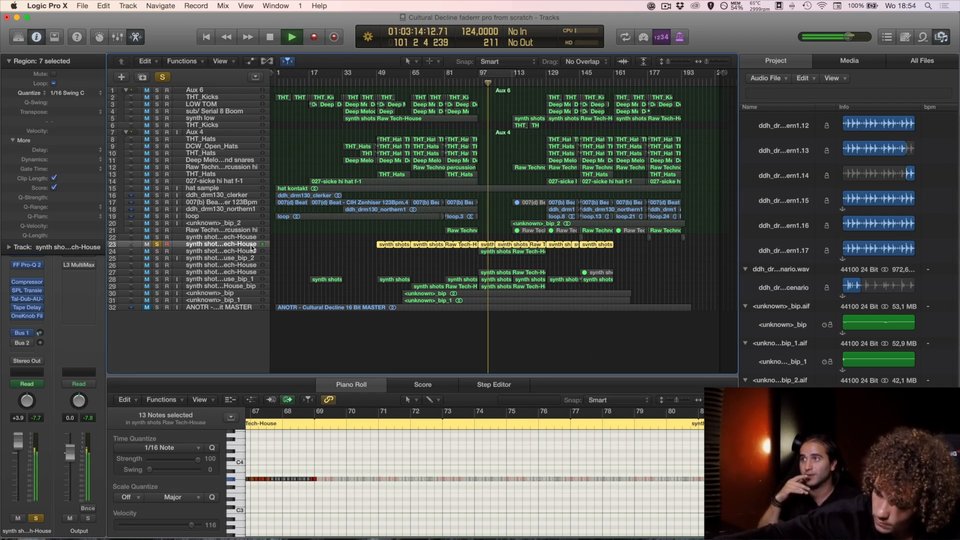Viewport: 960px width, 540px height.
Task: Toggle the purple Count-in 1234 button
Action: click(x=661, y=37)
